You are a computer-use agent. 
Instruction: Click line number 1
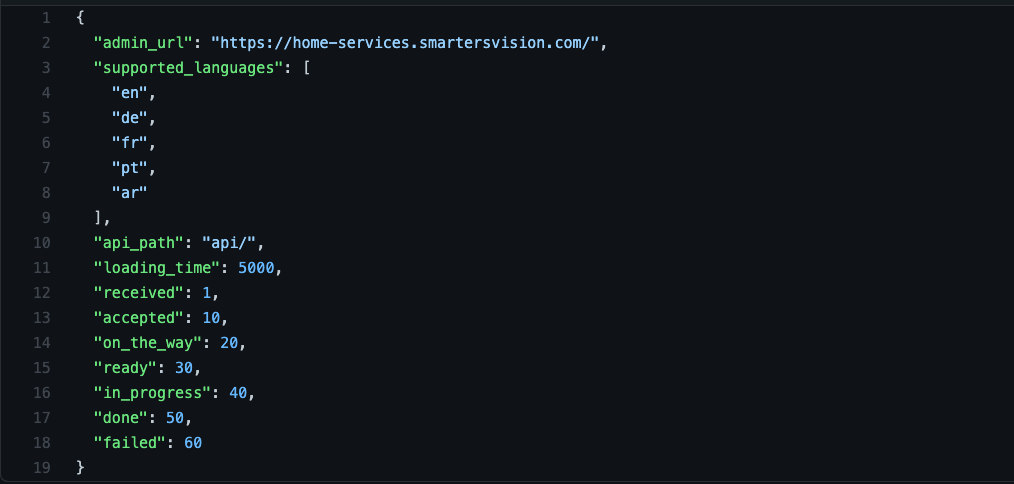[x=46, y=18]
